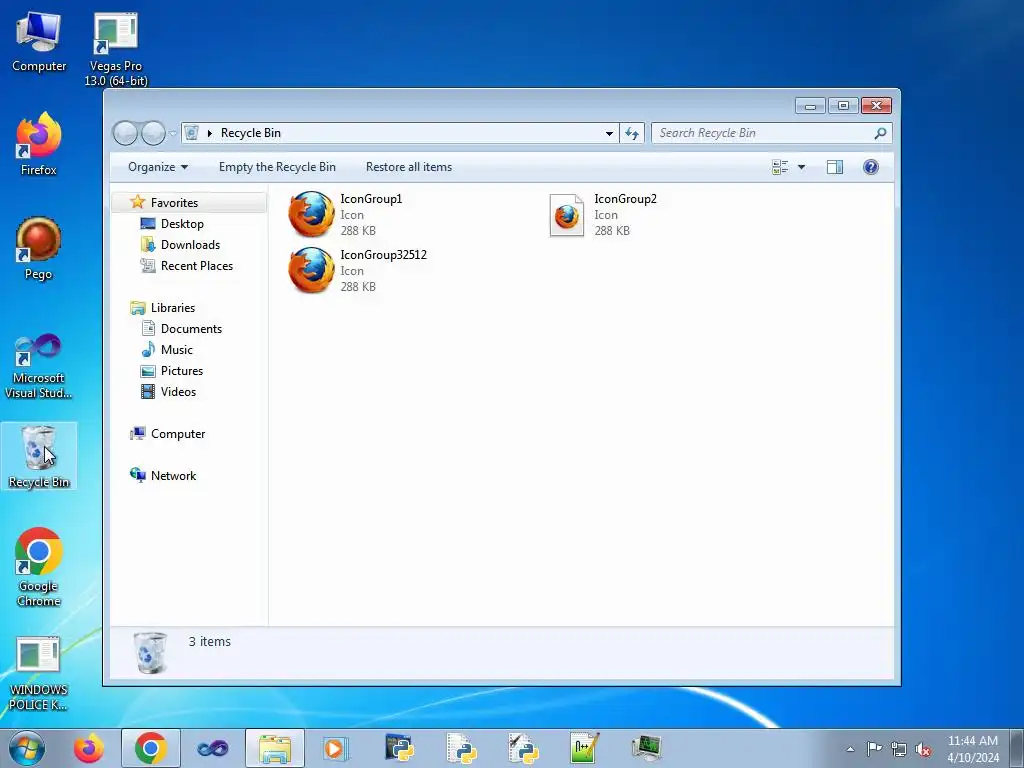Open the Windows Start button

27,748
